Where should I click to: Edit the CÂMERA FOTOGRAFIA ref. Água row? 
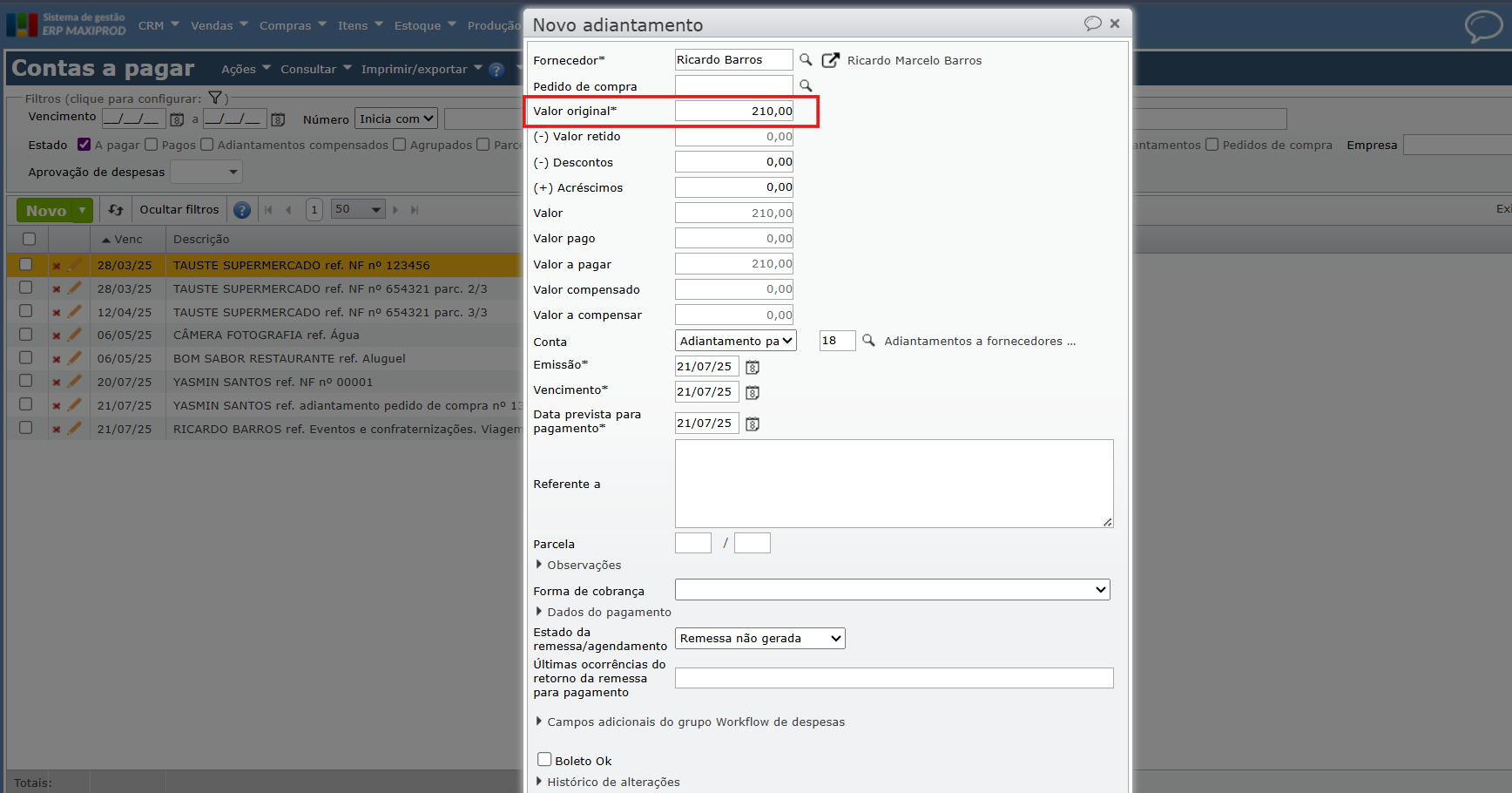(75, 334)
